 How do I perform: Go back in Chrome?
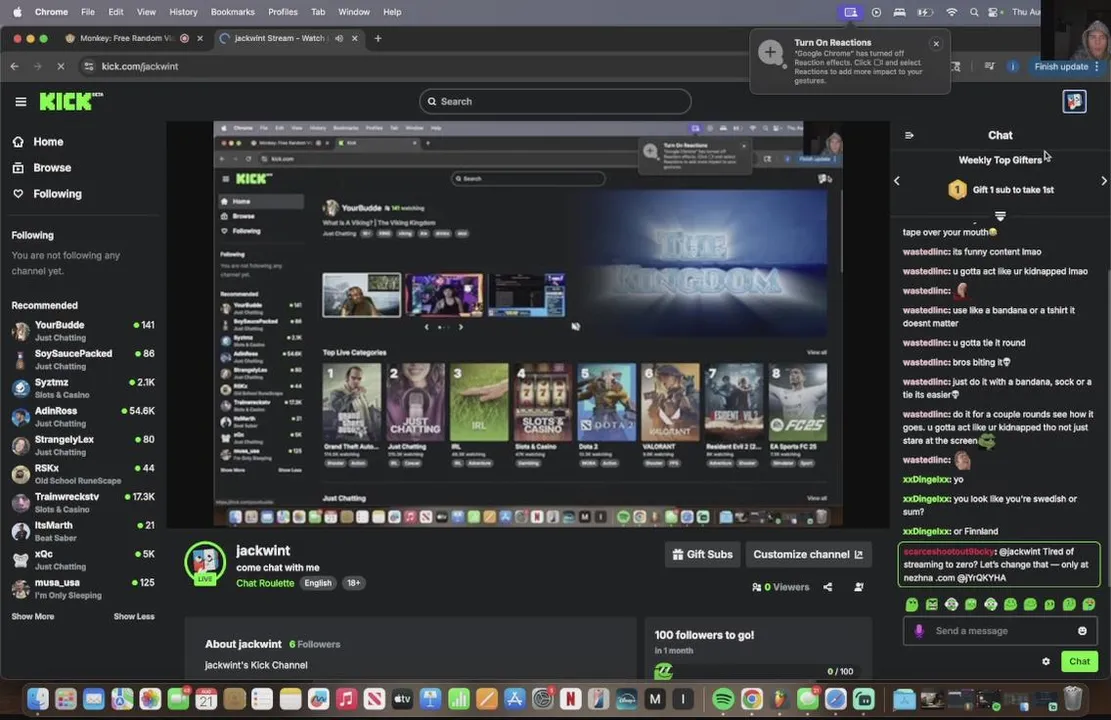15,66
